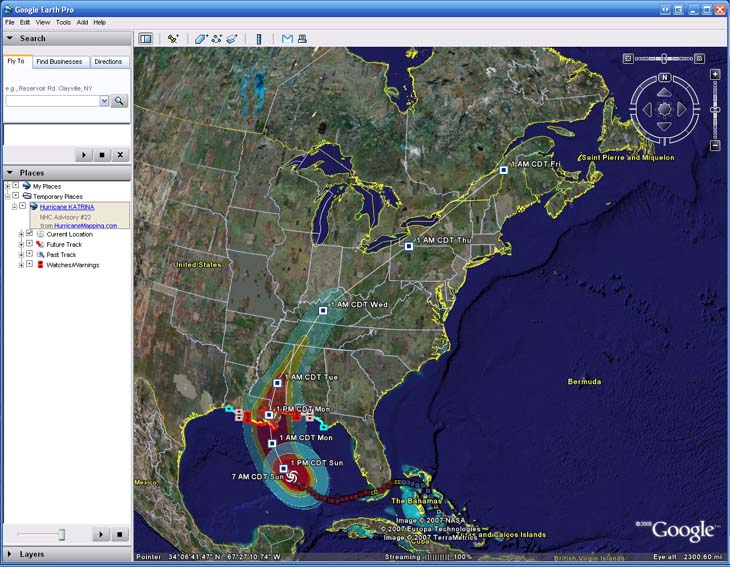The image size is (730, 567).
Task: Open the Help menu
Action: (x=100, y=22)
